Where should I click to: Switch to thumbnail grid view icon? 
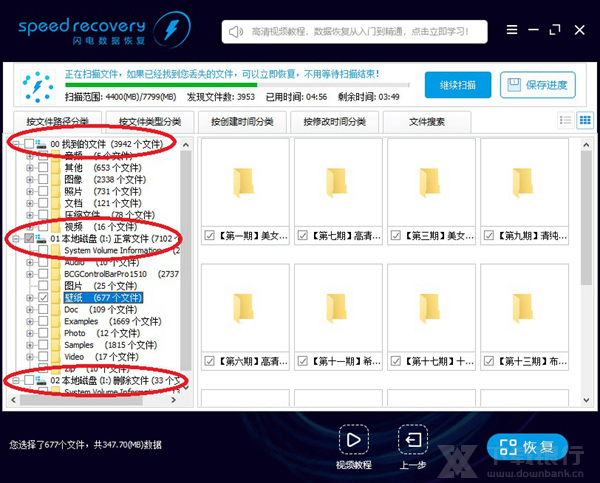(x=585, y=120)
